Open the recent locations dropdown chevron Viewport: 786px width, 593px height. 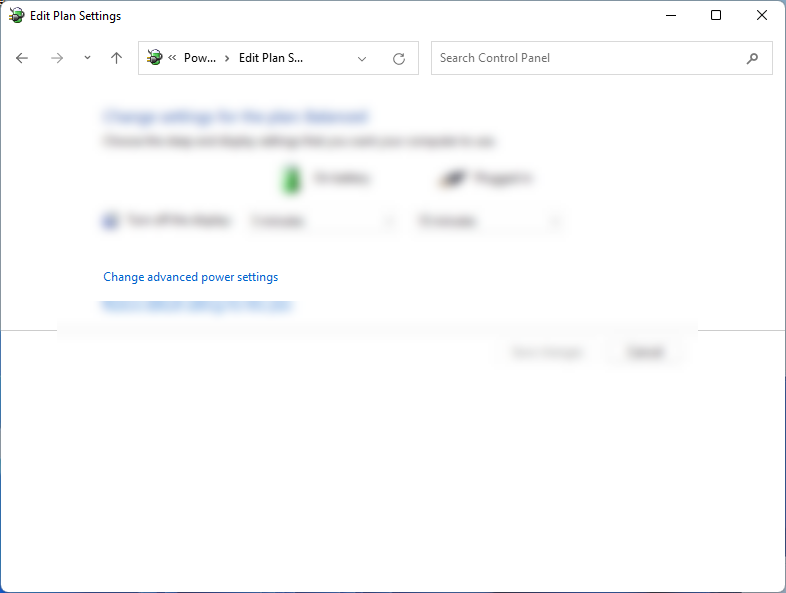(x=87, y=58)
